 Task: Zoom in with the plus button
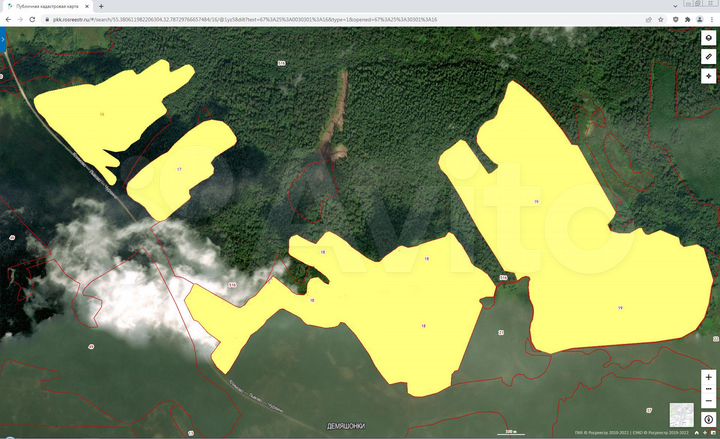(708, 377)
